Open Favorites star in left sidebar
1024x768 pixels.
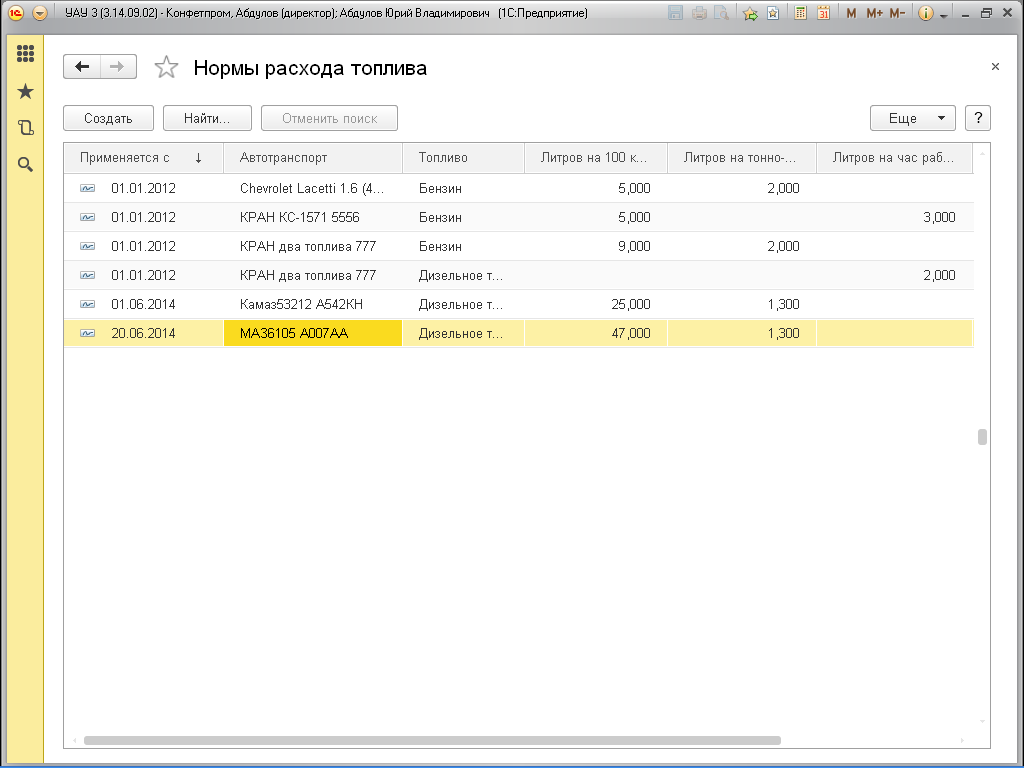pos(25,92)
